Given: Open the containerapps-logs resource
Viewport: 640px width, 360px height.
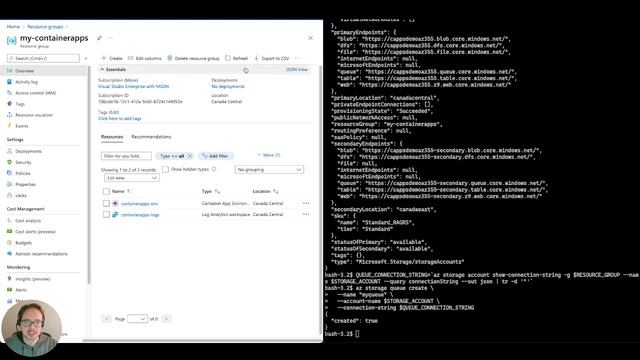Looking at the screenshot, I should 140,214.
